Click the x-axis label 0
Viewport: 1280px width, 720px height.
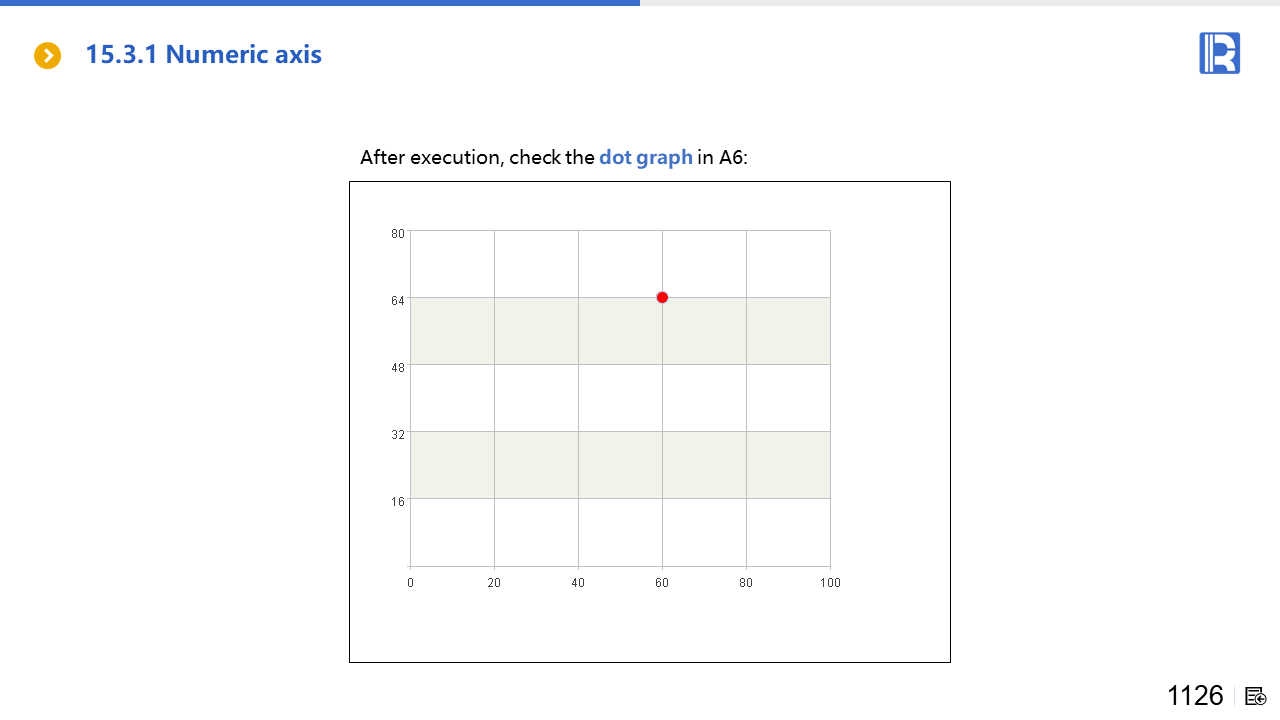[410, 583]
